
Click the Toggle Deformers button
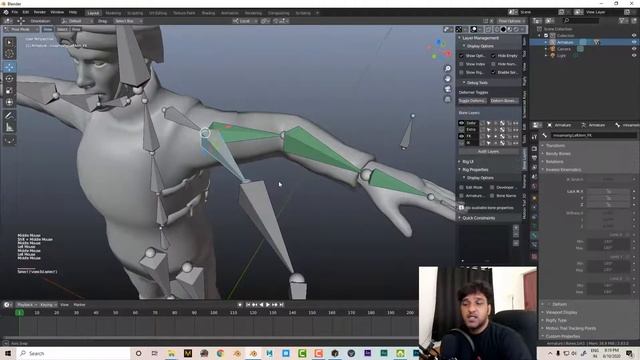click(472, 101)
